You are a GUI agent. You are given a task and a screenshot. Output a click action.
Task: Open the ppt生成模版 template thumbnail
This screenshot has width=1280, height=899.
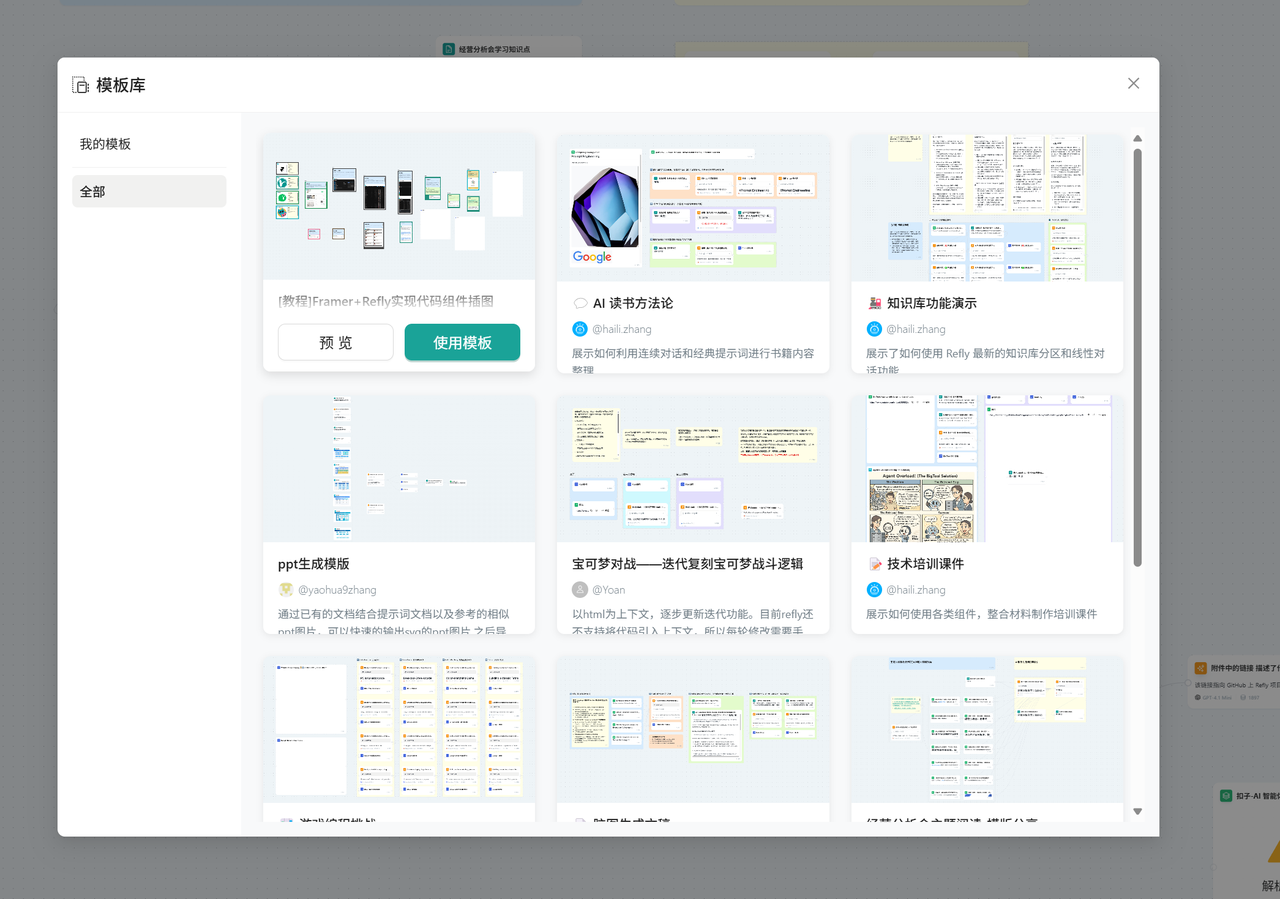[x=399, y=468]
